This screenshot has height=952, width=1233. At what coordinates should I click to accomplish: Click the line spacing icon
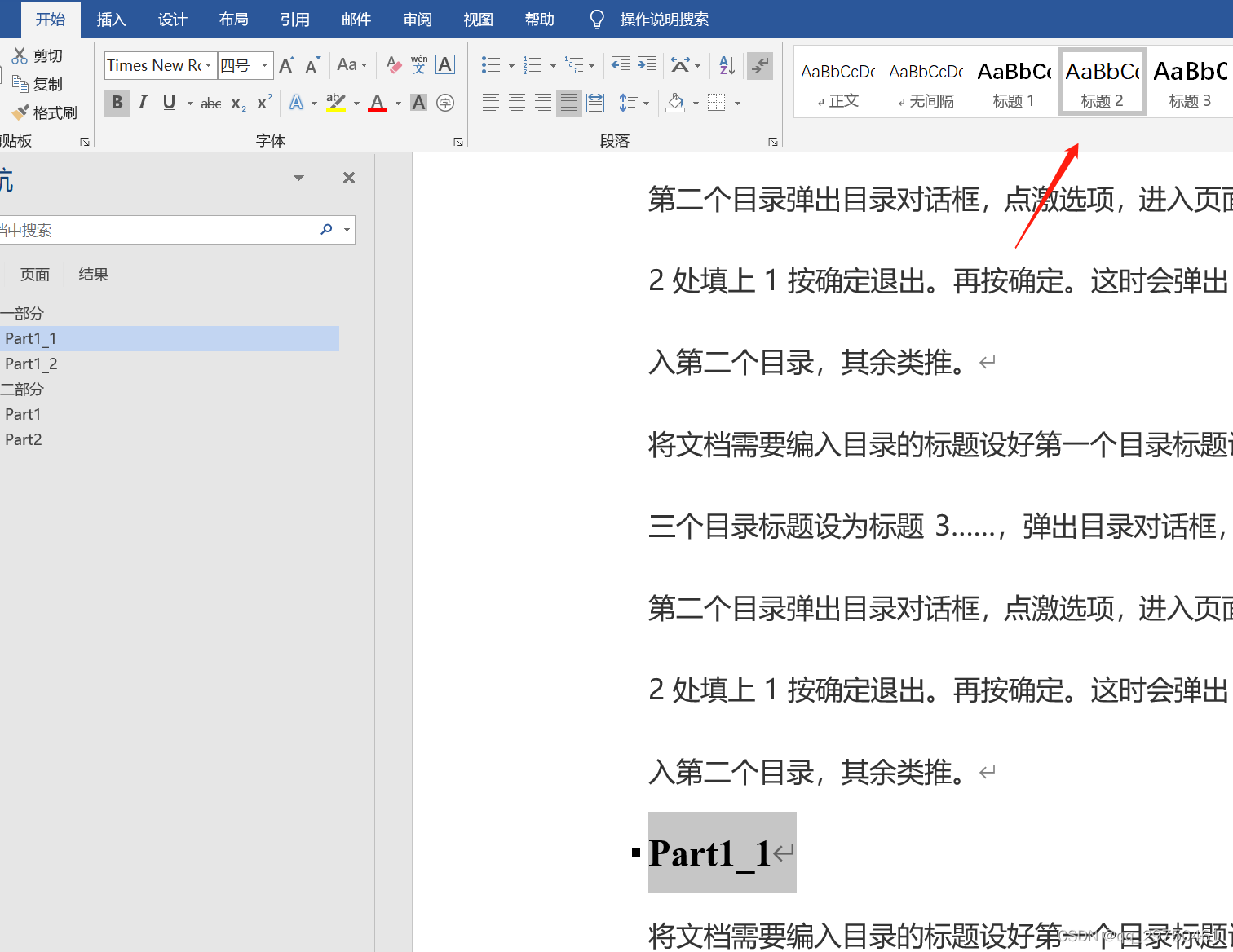(x=629, y=103)
